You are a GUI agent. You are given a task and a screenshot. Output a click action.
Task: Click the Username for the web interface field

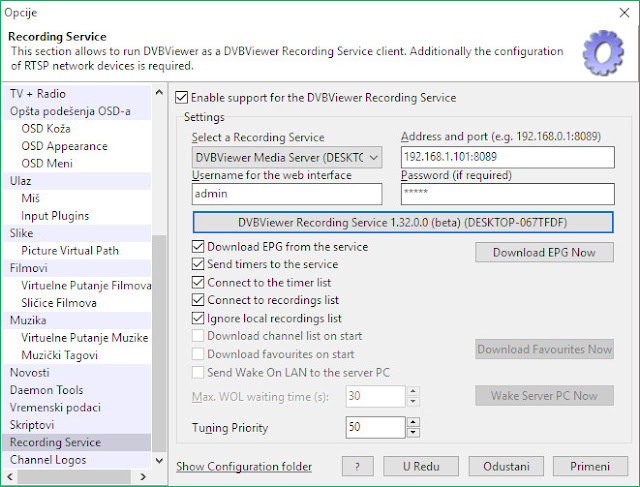287,194
